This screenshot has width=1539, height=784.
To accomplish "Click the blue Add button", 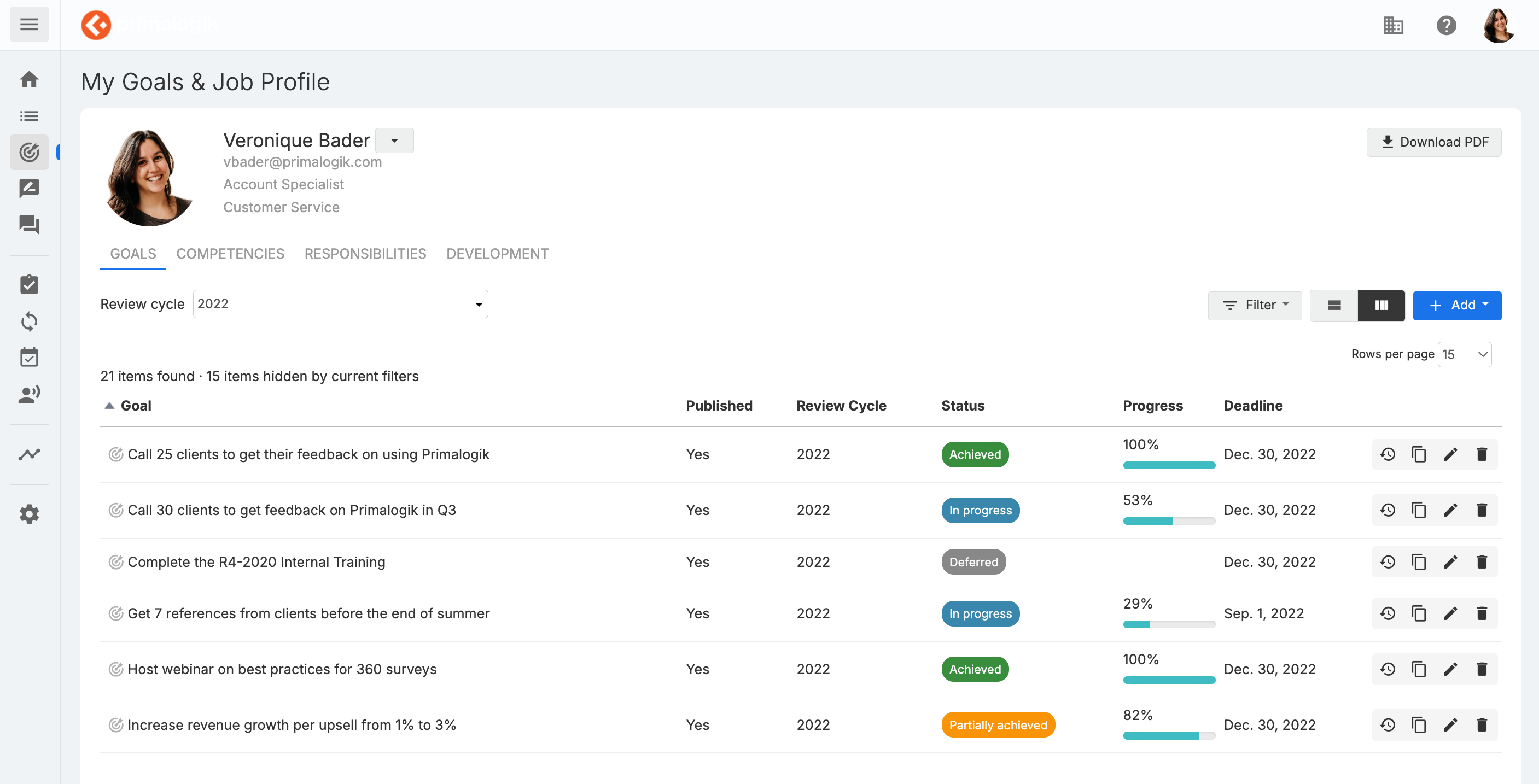I will [1456, 305].
